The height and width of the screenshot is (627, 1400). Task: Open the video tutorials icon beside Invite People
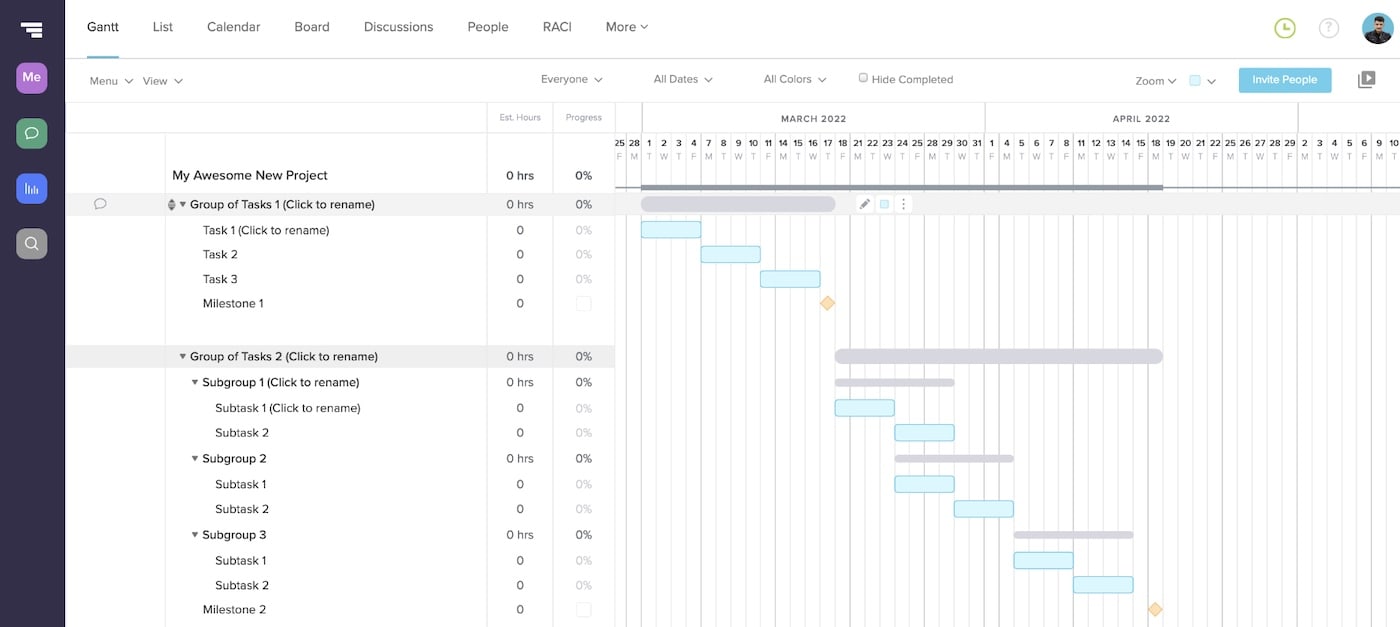pos(1366,79)
